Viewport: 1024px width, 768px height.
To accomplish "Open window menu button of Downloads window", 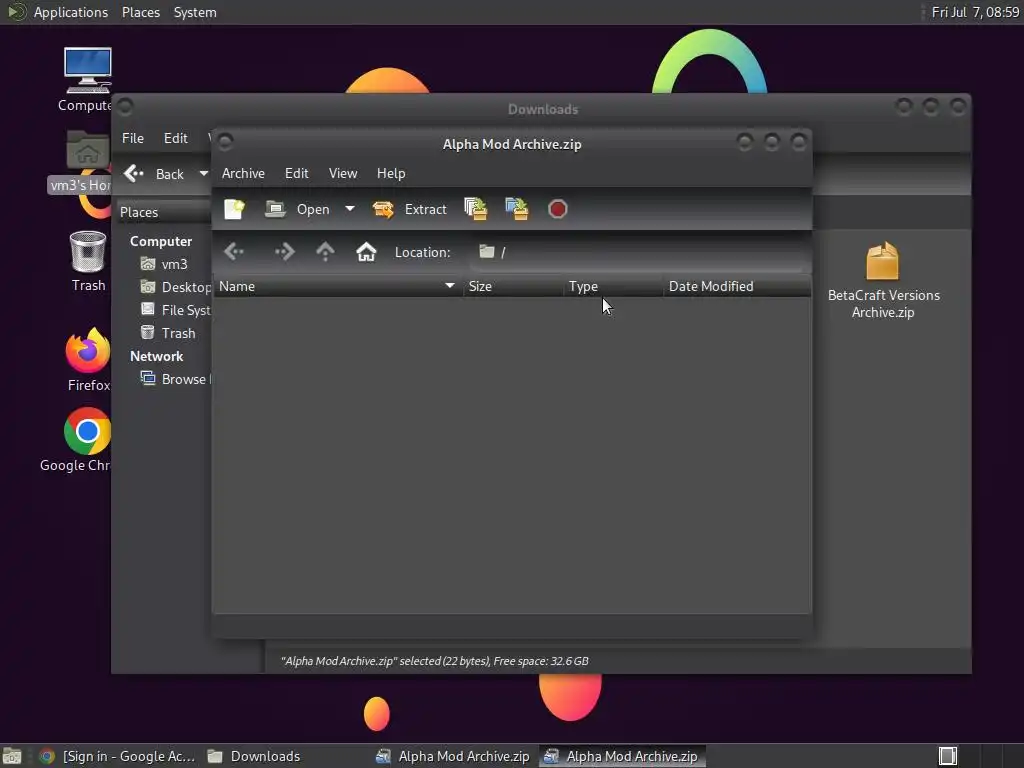I will click(125, 106).
